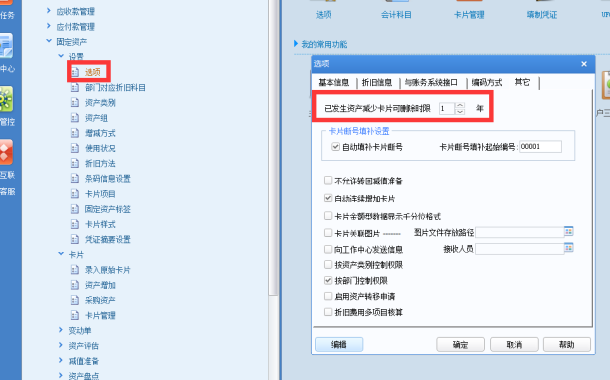The image size is (610, 380).
Task: Expand 应收款管理 tree node
Action: 49,11
